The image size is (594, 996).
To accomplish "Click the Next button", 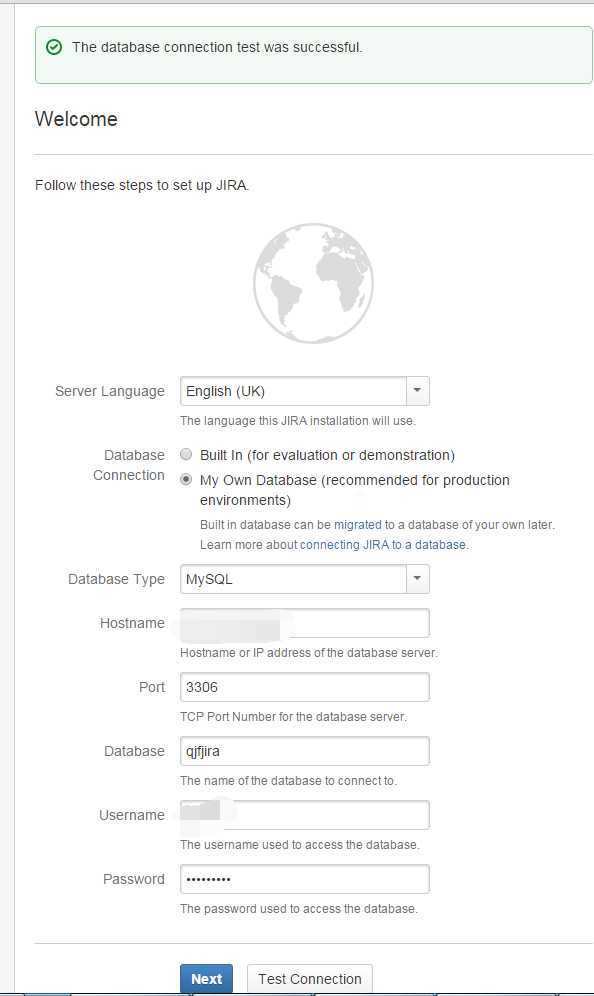I will tap(206, 979).
